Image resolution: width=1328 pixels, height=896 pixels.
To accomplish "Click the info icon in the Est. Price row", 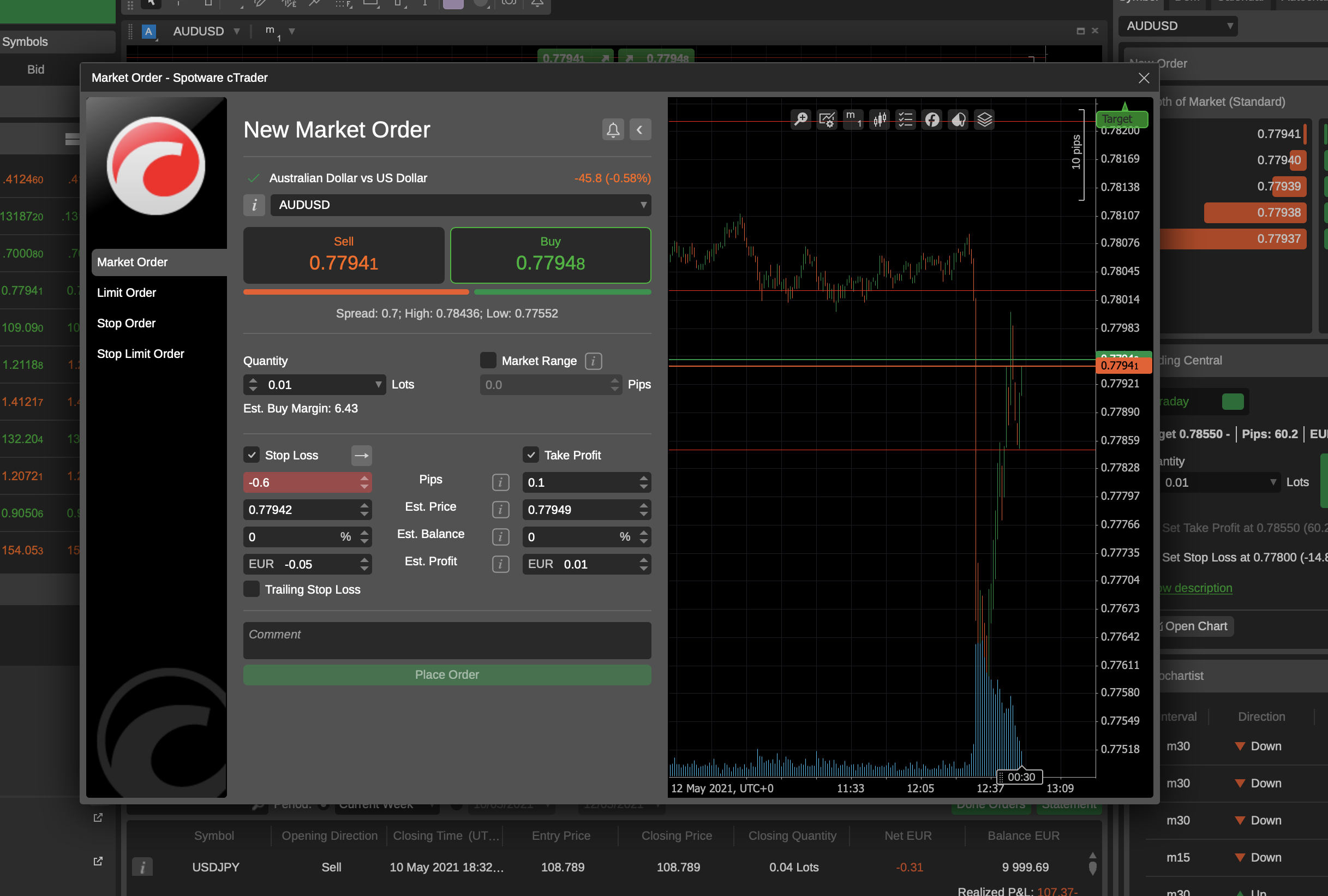I will [501, 510].
